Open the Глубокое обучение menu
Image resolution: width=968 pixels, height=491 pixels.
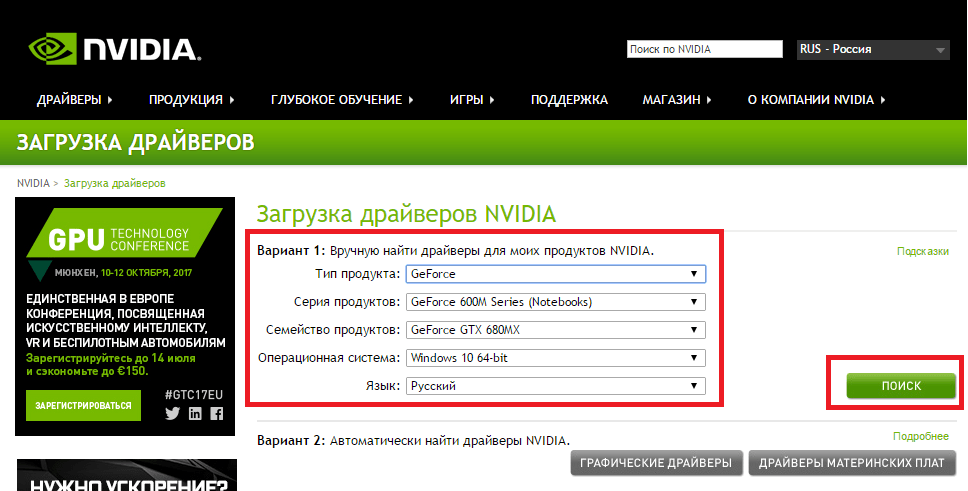pyautogui.click(x=342, y=99)
